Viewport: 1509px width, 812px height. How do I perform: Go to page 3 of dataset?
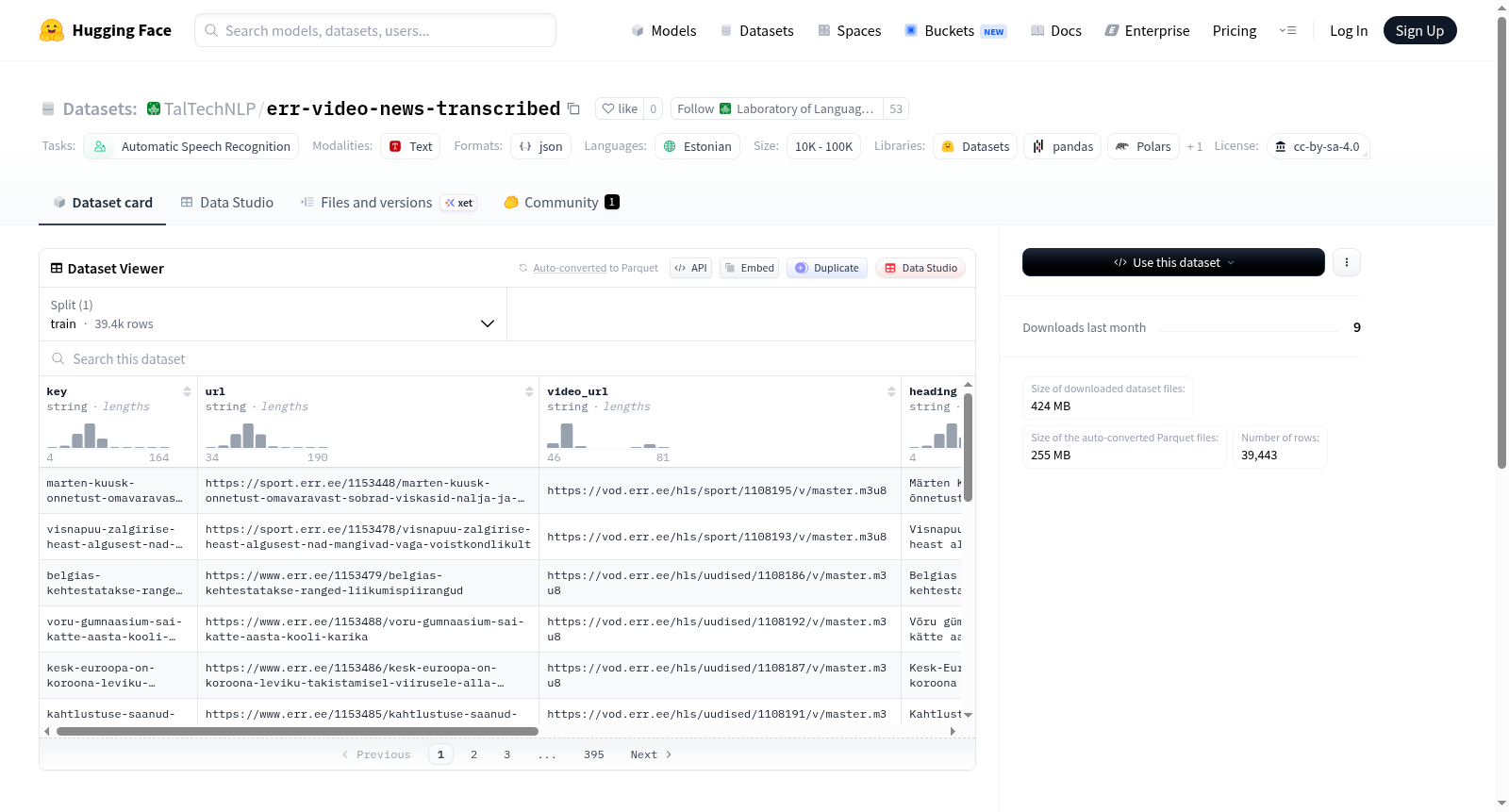click(x=507, y=754)
